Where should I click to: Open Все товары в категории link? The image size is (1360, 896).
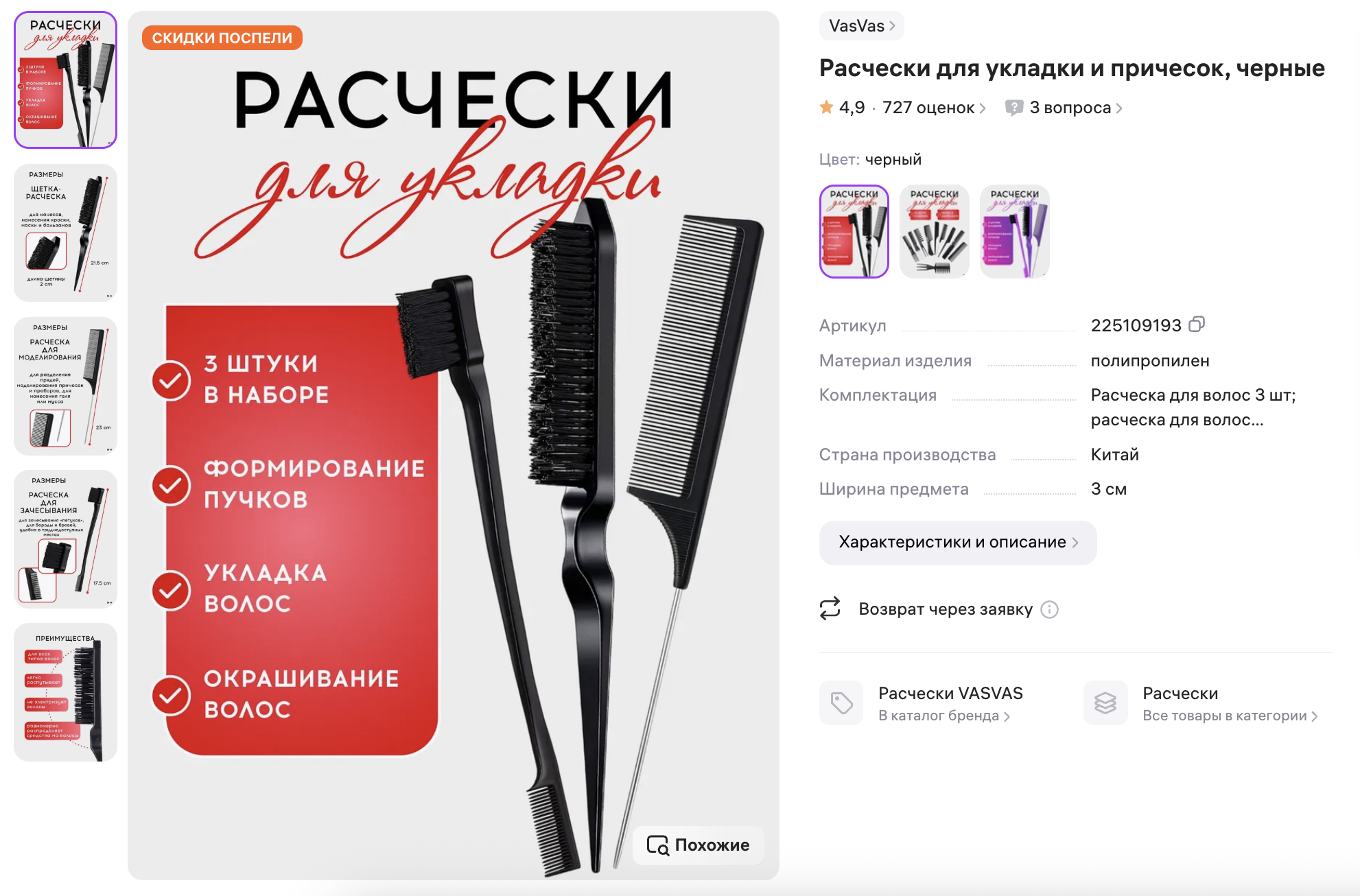tap(1230, 716)
